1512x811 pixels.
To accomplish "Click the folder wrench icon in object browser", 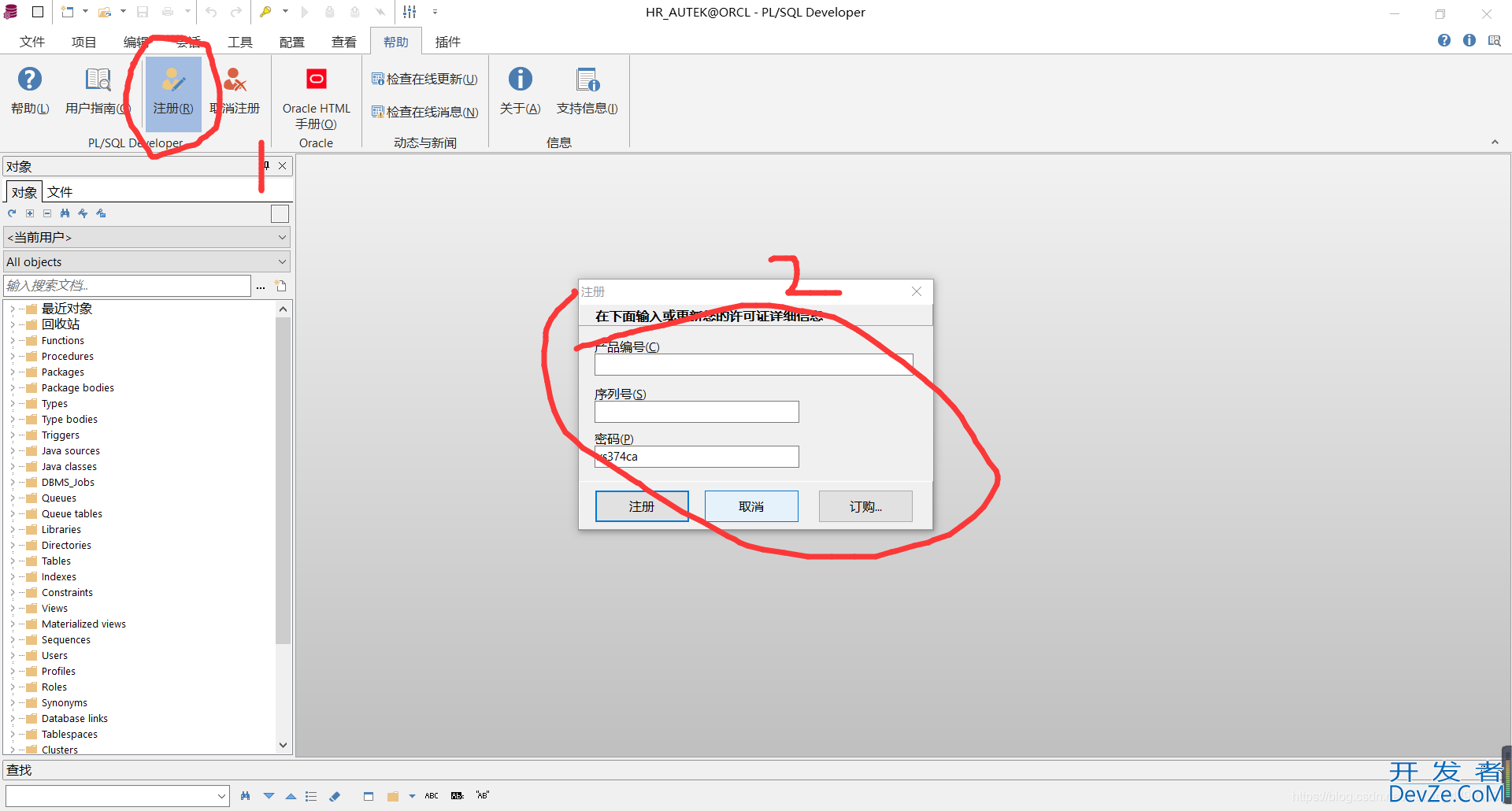I will [101, 213].
